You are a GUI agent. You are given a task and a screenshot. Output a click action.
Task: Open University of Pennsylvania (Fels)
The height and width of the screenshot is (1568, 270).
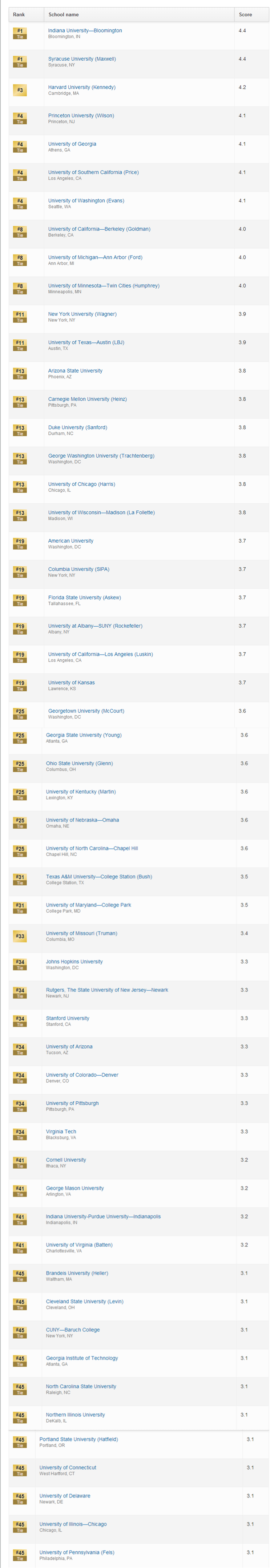click(x=77, y=1552)
